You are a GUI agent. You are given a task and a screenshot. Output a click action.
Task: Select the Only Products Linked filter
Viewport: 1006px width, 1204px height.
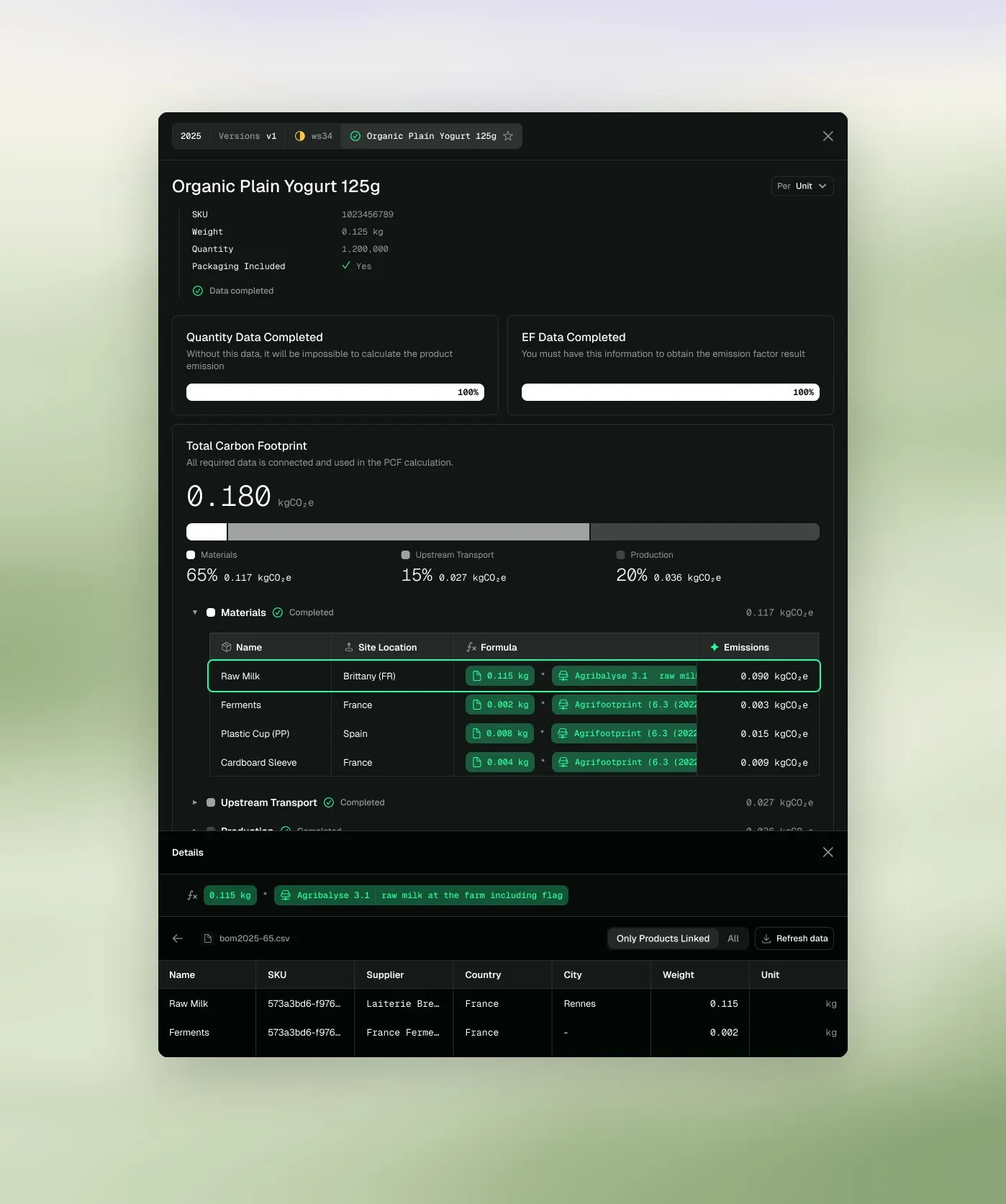663,938
